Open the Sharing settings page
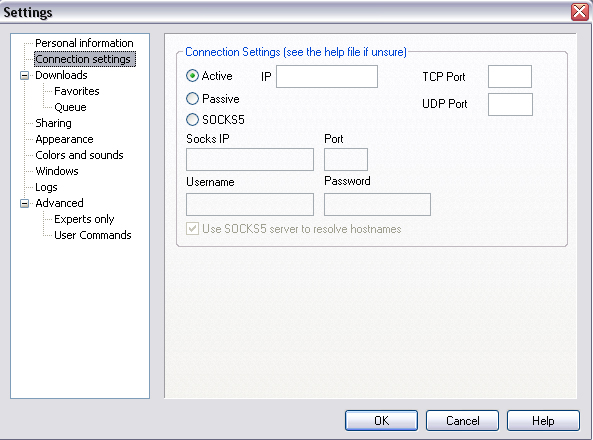The height and width of the screenshot is (440, 593). click(53, 123)
